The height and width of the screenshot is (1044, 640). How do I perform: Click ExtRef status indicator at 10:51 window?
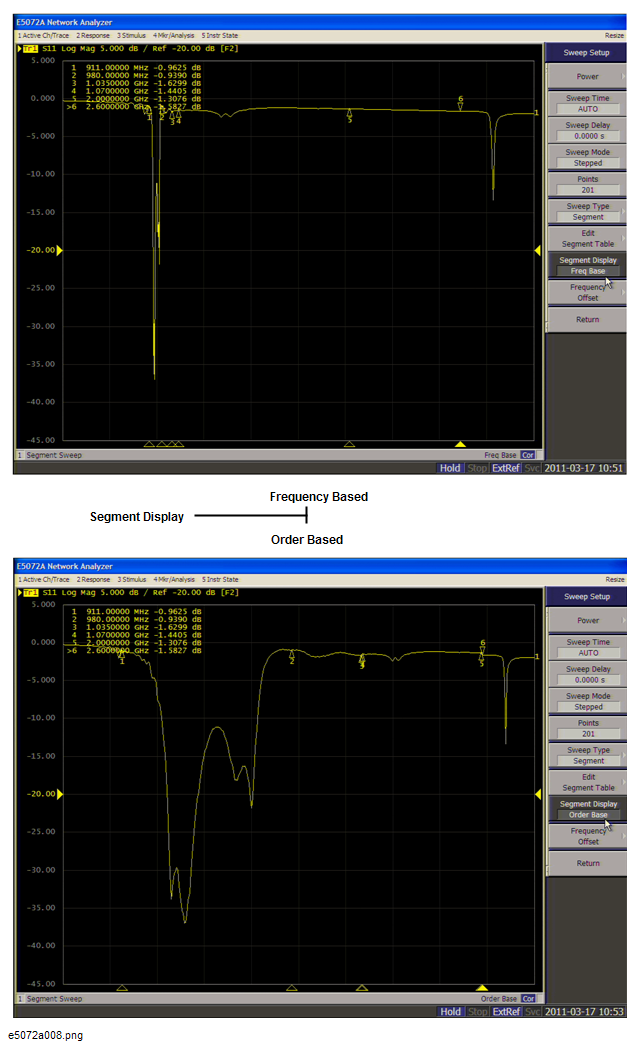click(x=505, y=468)
